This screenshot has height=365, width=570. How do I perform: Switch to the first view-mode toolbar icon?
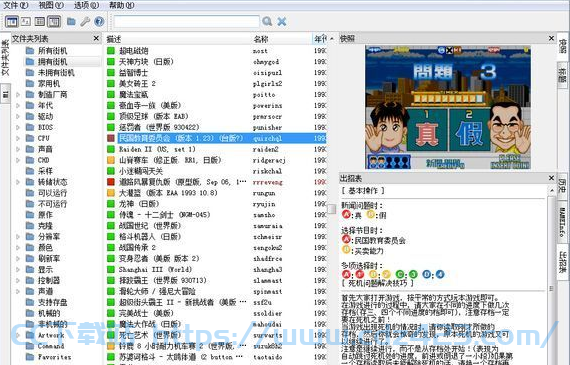click(x=11, y=22)
